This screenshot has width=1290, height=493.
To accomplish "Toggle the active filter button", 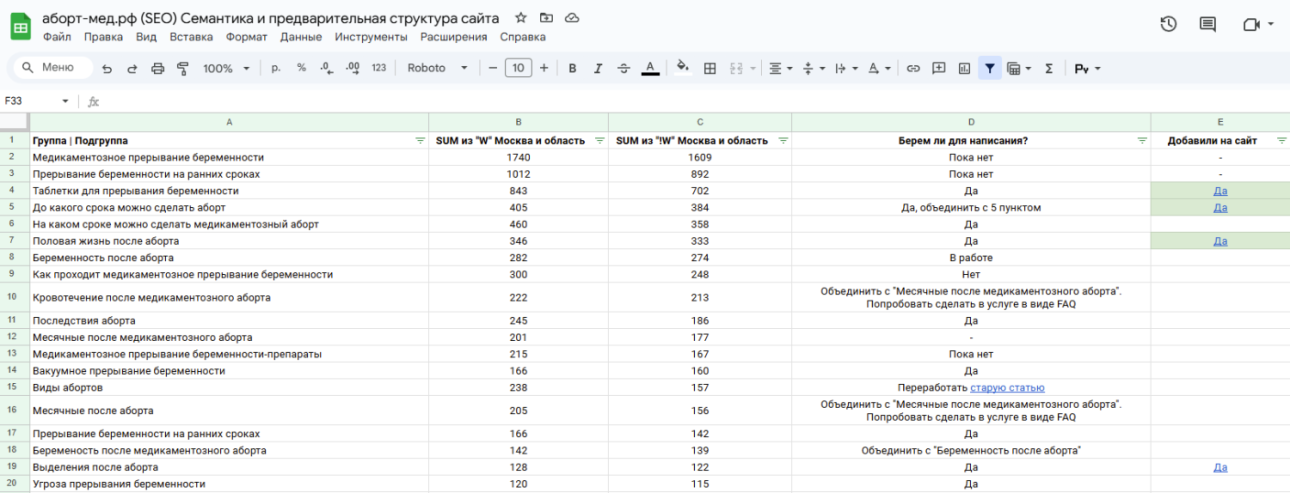I will click(989, 68).
